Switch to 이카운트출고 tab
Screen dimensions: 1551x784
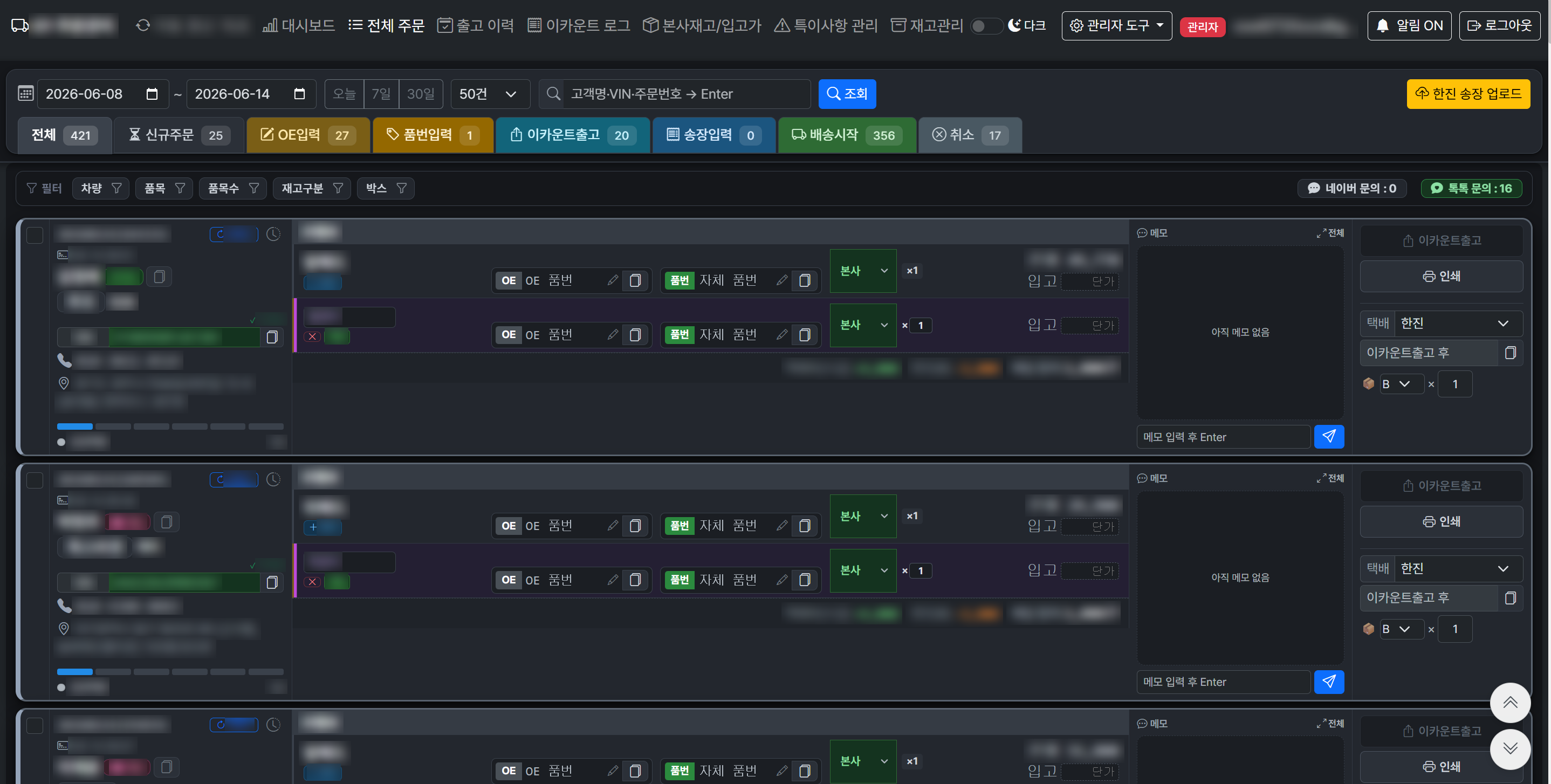(572, 135)
